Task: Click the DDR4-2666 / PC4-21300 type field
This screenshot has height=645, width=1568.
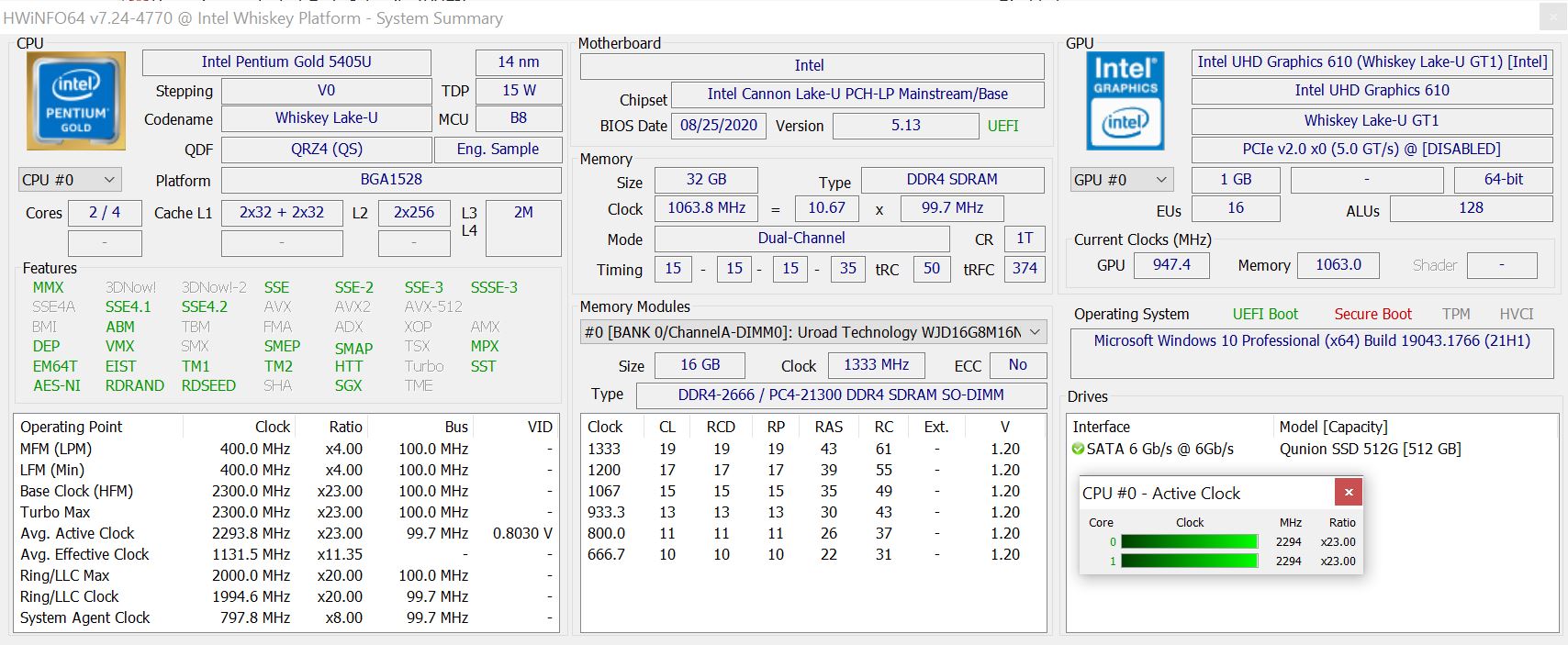Action: (841, 395)
